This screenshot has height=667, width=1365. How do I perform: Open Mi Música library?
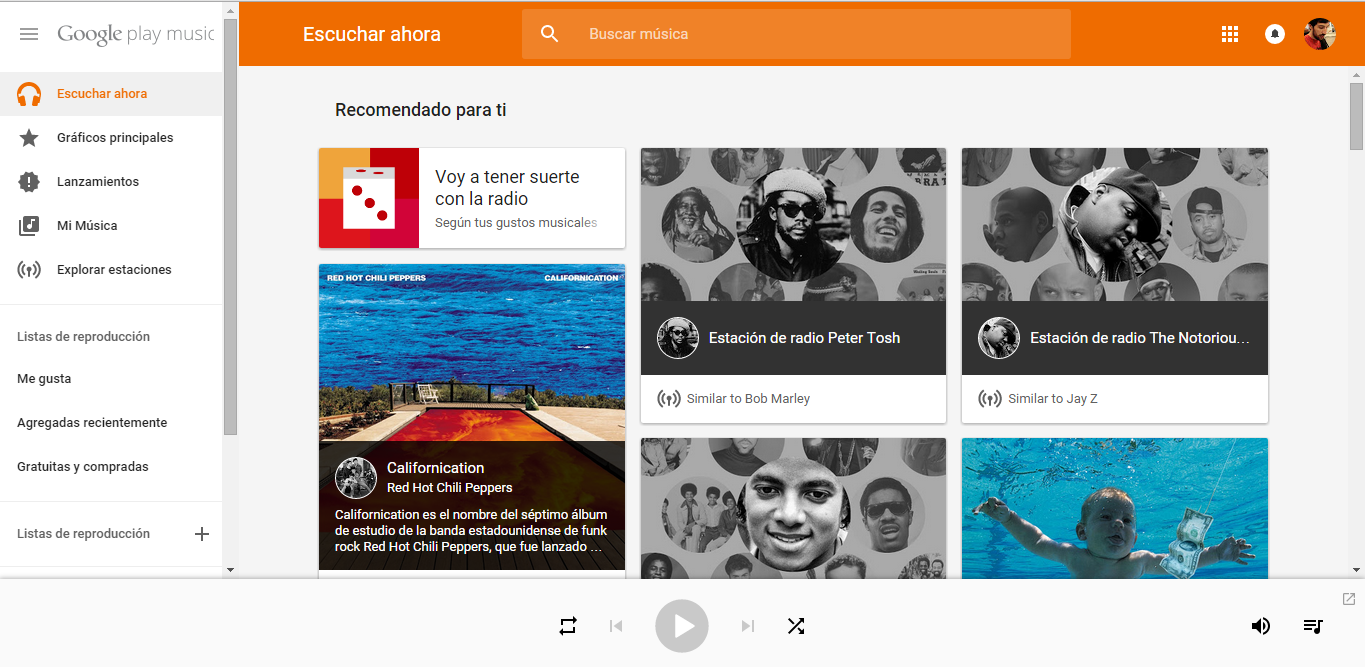pos(111,226)
